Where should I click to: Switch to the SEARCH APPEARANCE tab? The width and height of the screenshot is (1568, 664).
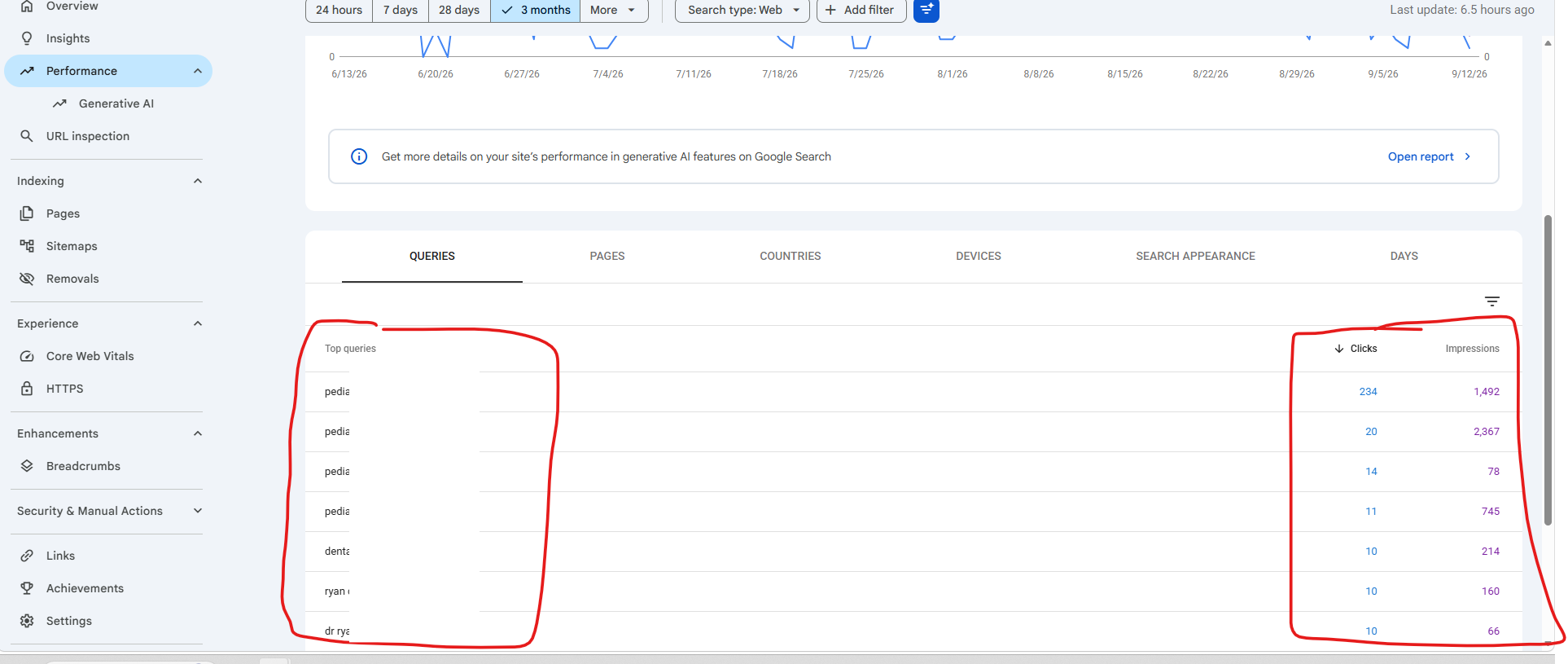pyautogui.click(x=1195, y=256)
